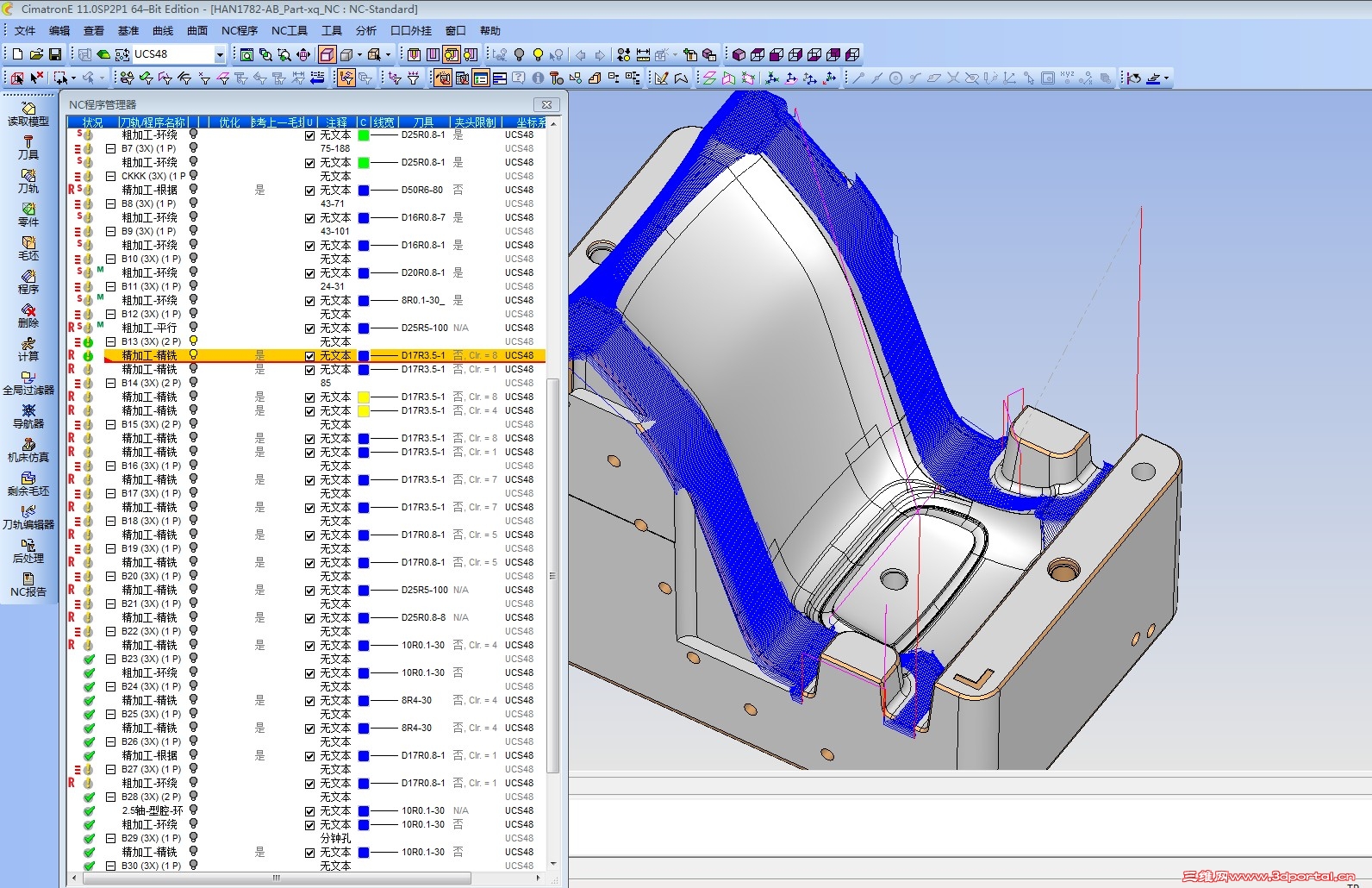Run 计算 (calculate) from the sidebar
The image size is (1372, 888).
(28, 349)
